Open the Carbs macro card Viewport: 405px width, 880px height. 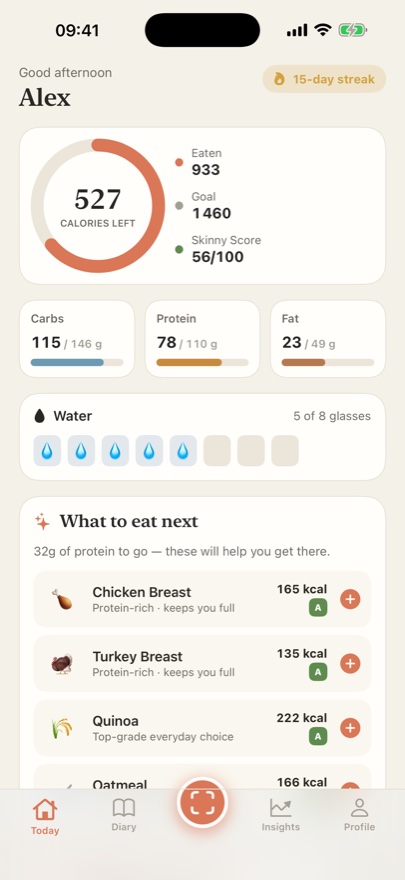point(77,338)
